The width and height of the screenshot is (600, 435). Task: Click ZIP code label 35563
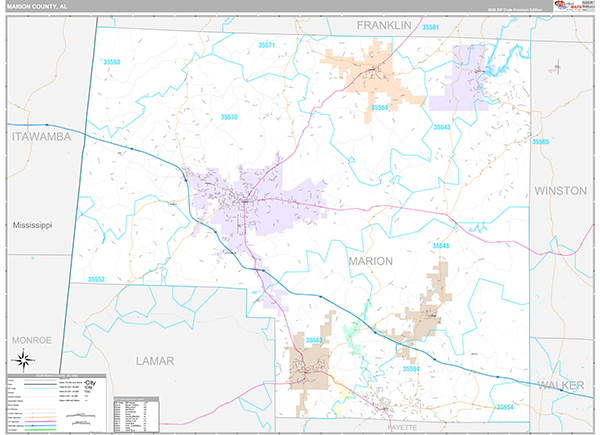click(x=314, y=340)
